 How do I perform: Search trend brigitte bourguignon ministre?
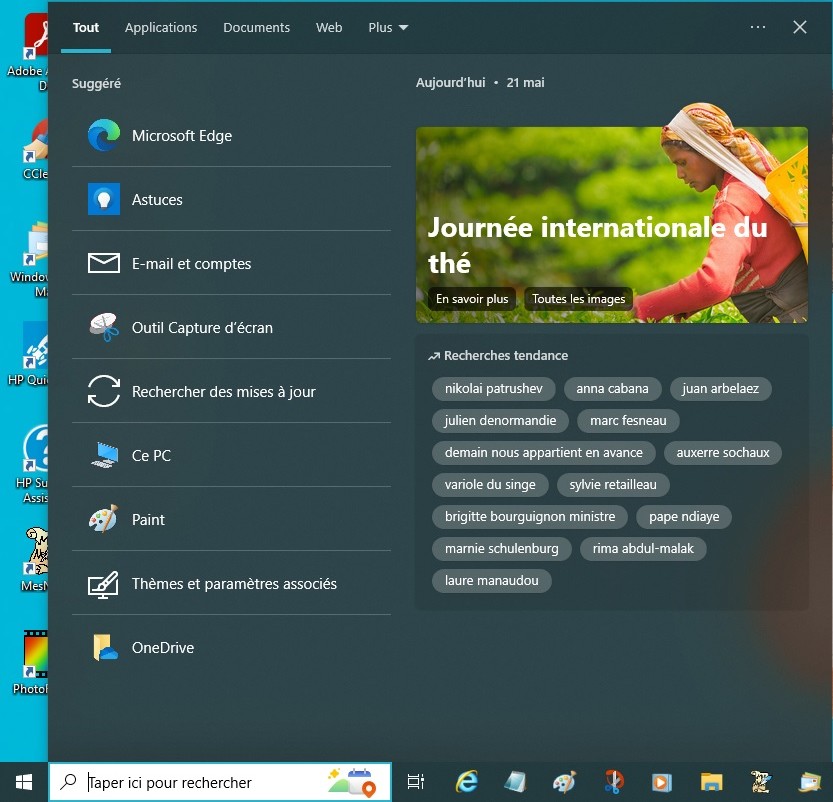[530, 516]
